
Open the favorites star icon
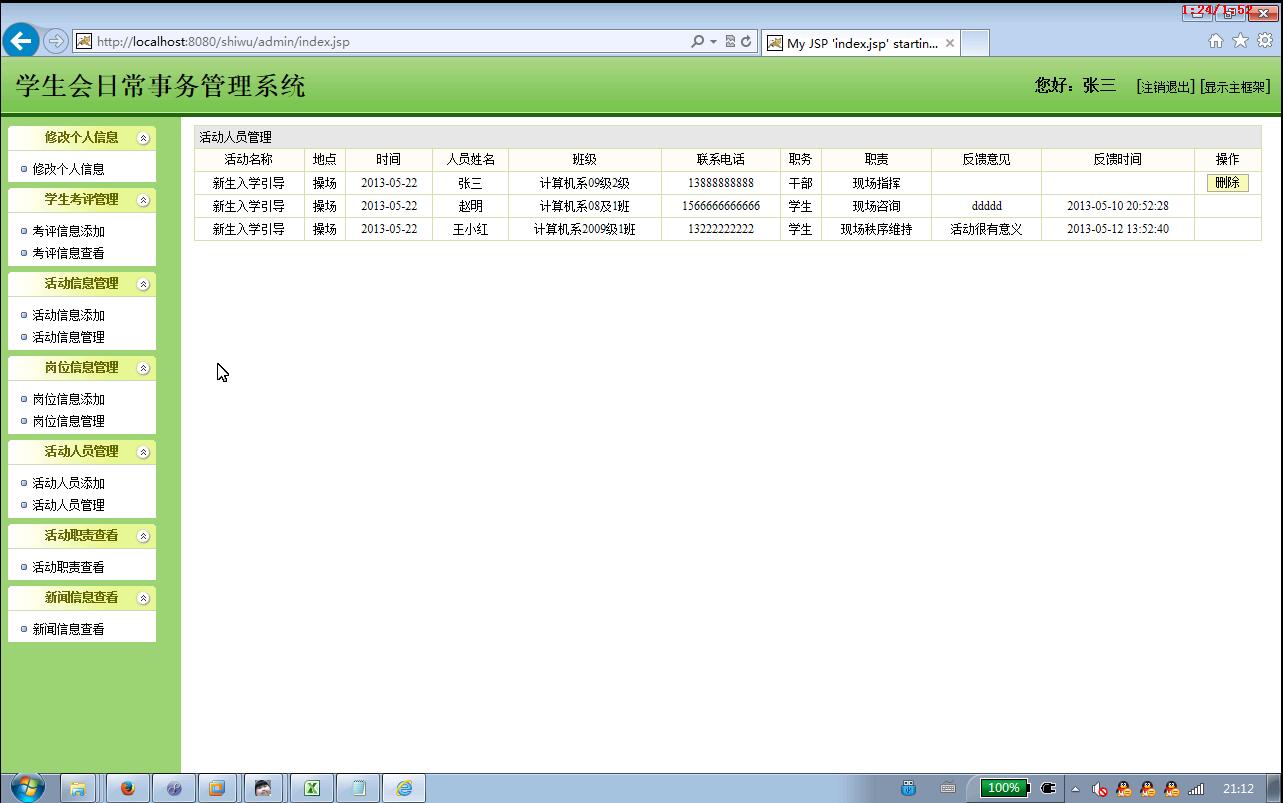[1240, 41]
